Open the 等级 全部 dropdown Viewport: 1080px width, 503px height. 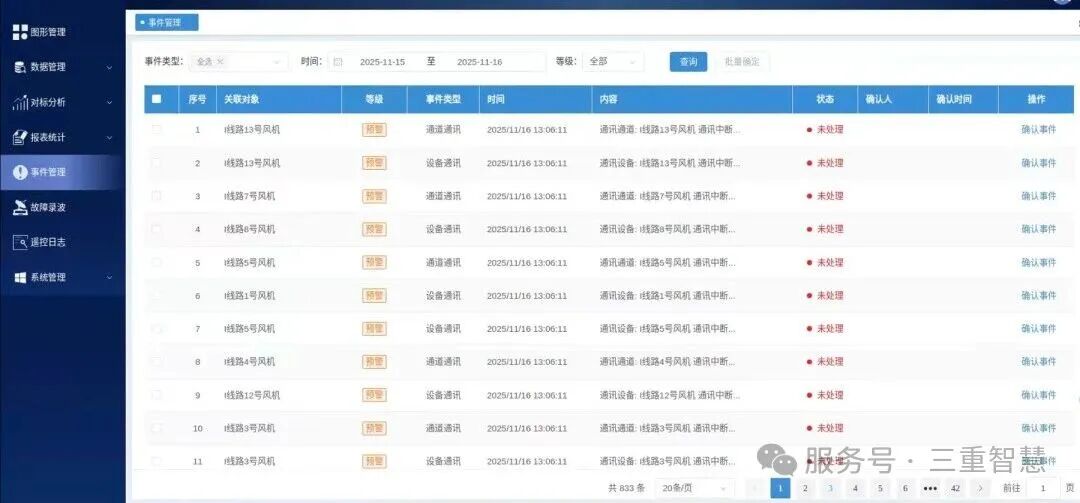[x=613, y=61]
